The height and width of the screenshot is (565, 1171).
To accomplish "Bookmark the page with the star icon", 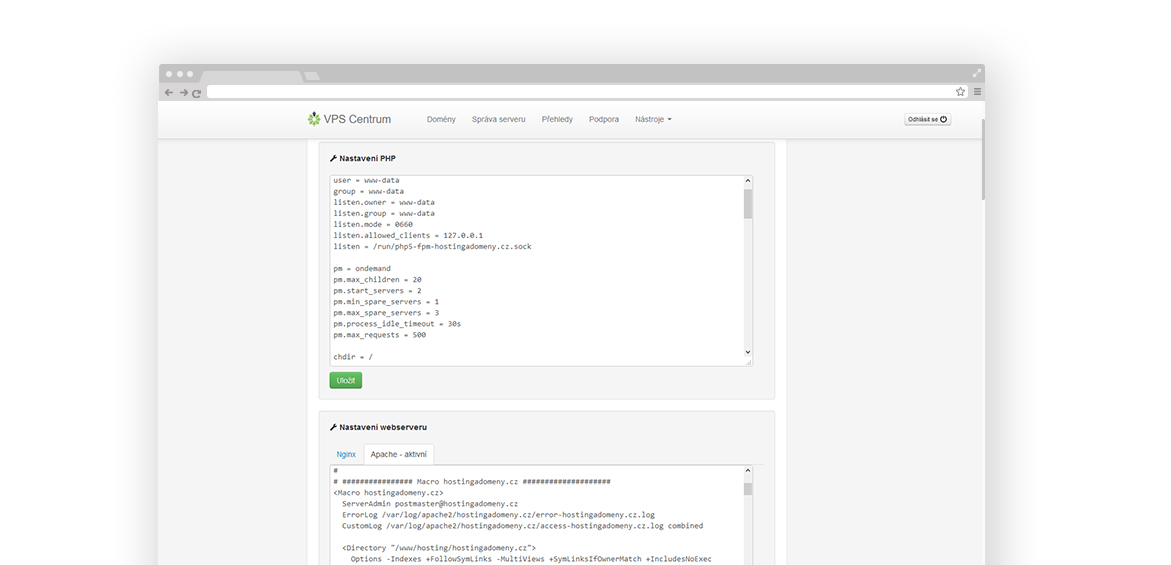I will (960, 92).
